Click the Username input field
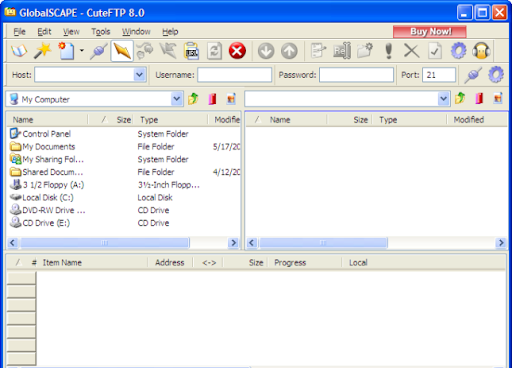 [234, 75]
